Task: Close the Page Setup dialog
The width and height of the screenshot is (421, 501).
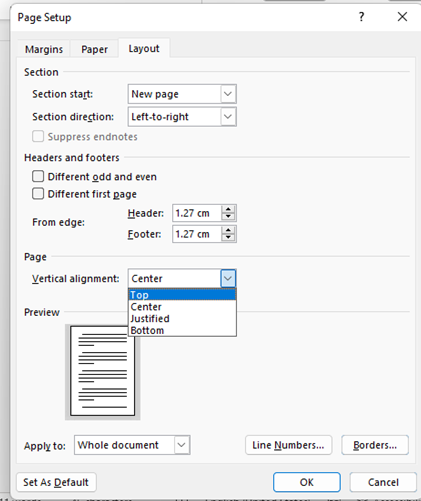Action: click(402, 17)
